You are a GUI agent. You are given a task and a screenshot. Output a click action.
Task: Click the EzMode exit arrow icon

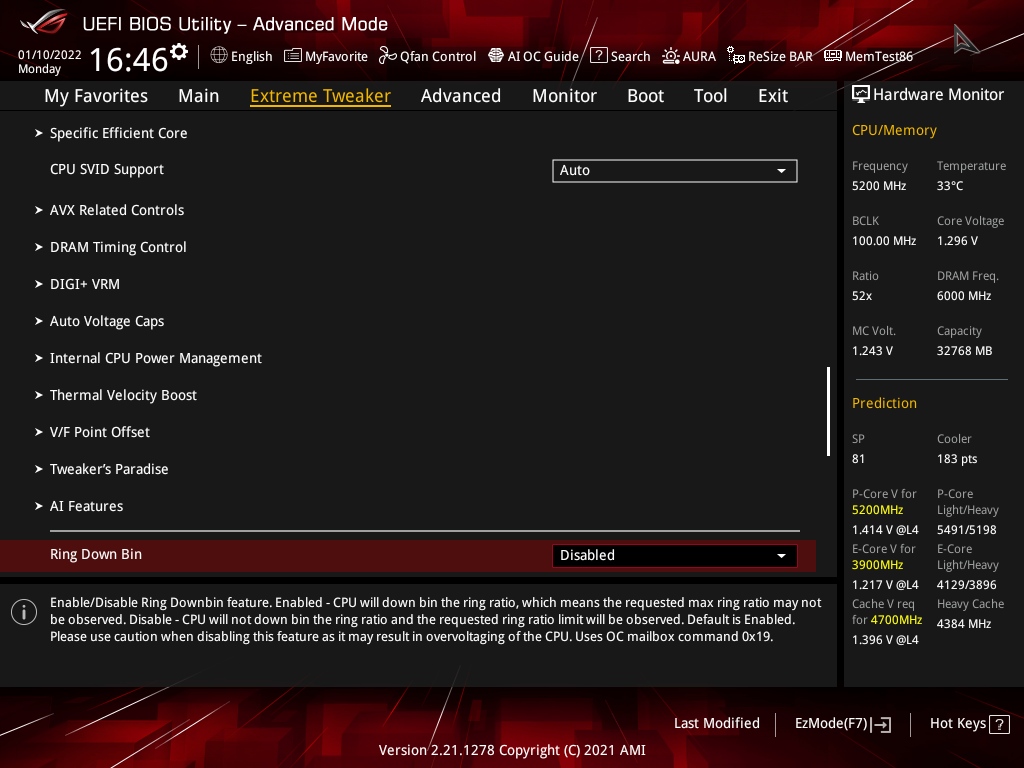881,724
